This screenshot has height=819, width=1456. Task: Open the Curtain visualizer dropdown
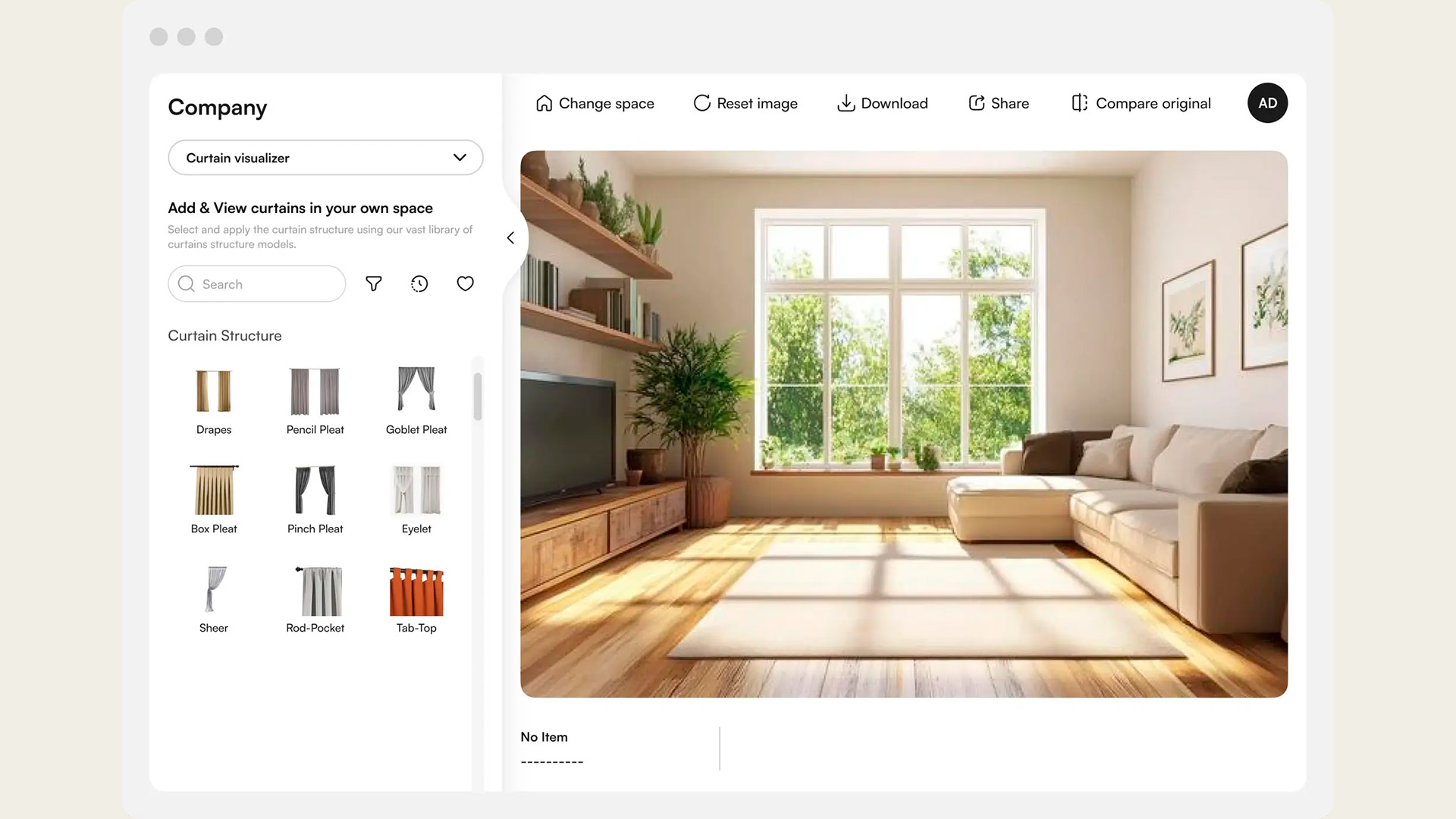click(x=325, y=158)
